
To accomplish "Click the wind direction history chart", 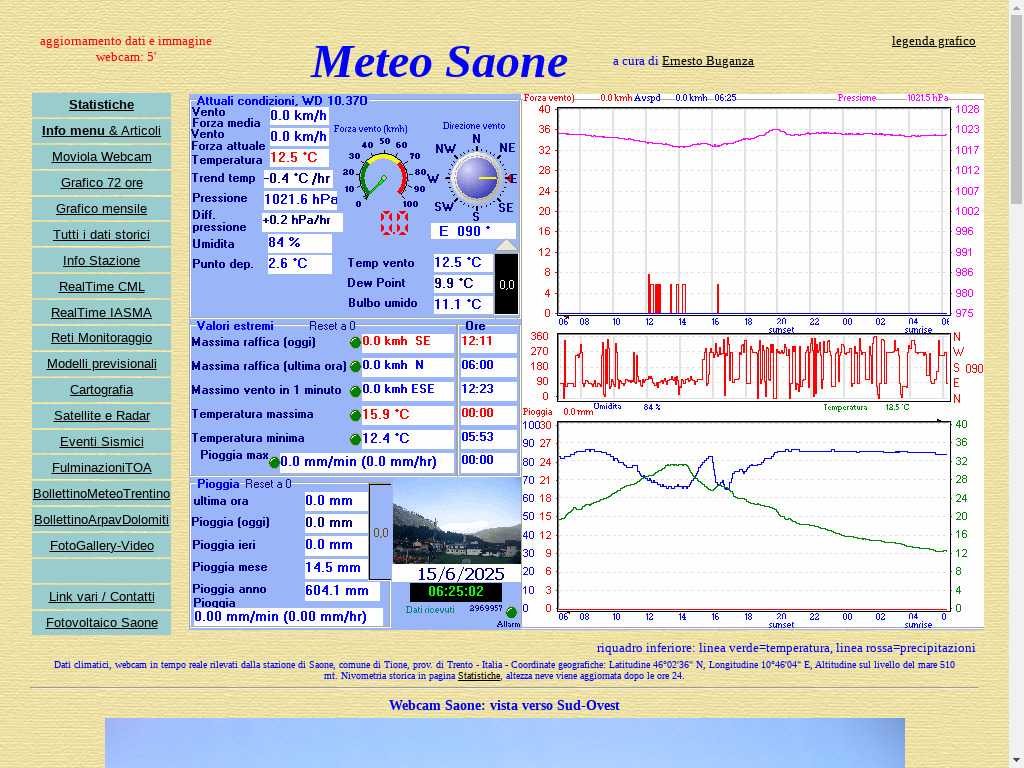I will point(752,366).
